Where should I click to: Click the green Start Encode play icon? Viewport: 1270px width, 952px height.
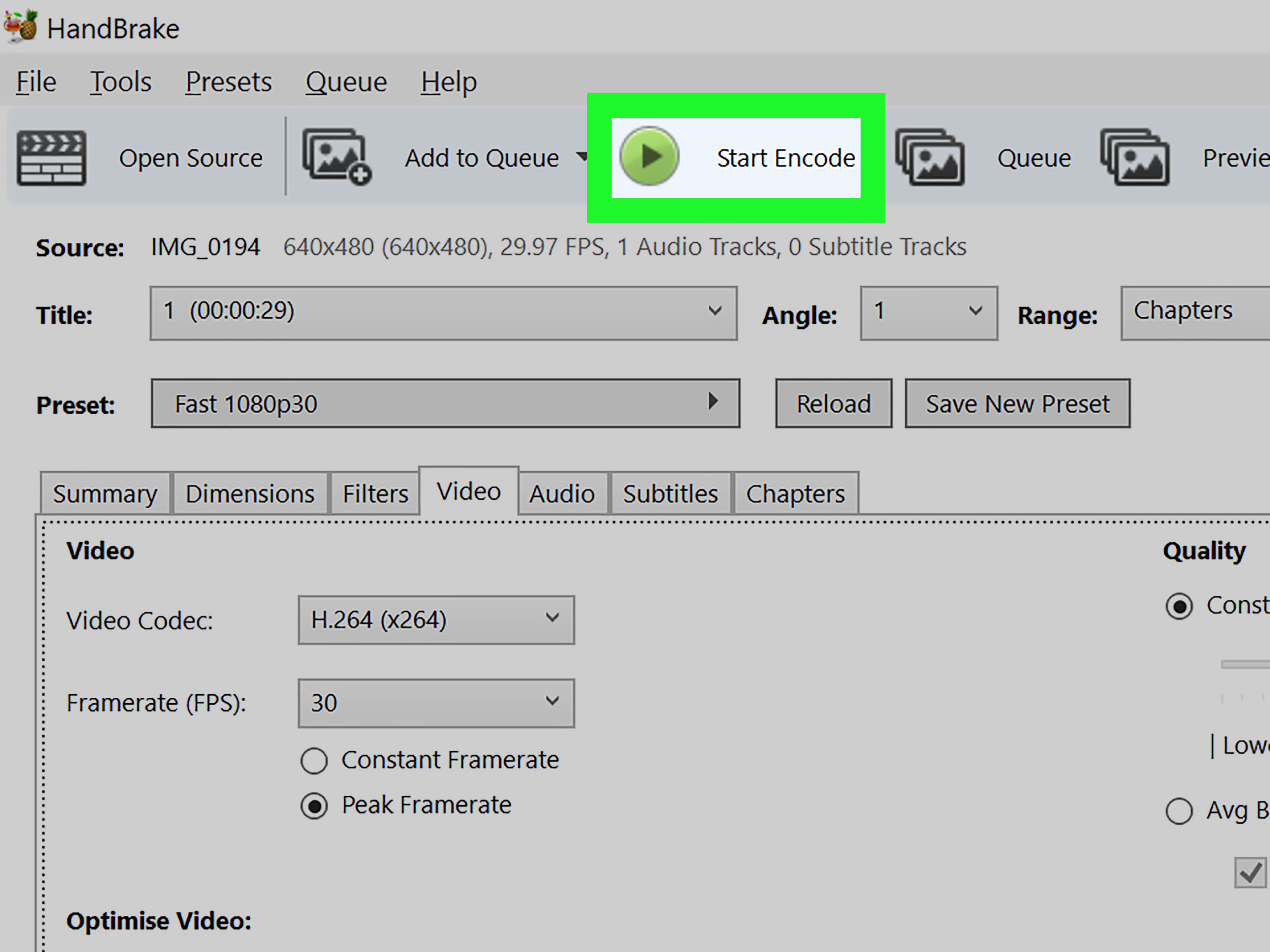(649, 156)
